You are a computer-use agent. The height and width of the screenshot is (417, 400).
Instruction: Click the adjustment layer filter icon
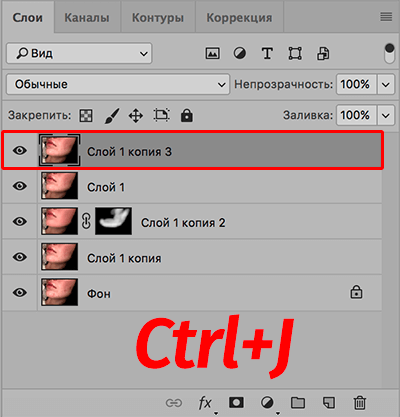coord(239,53)
